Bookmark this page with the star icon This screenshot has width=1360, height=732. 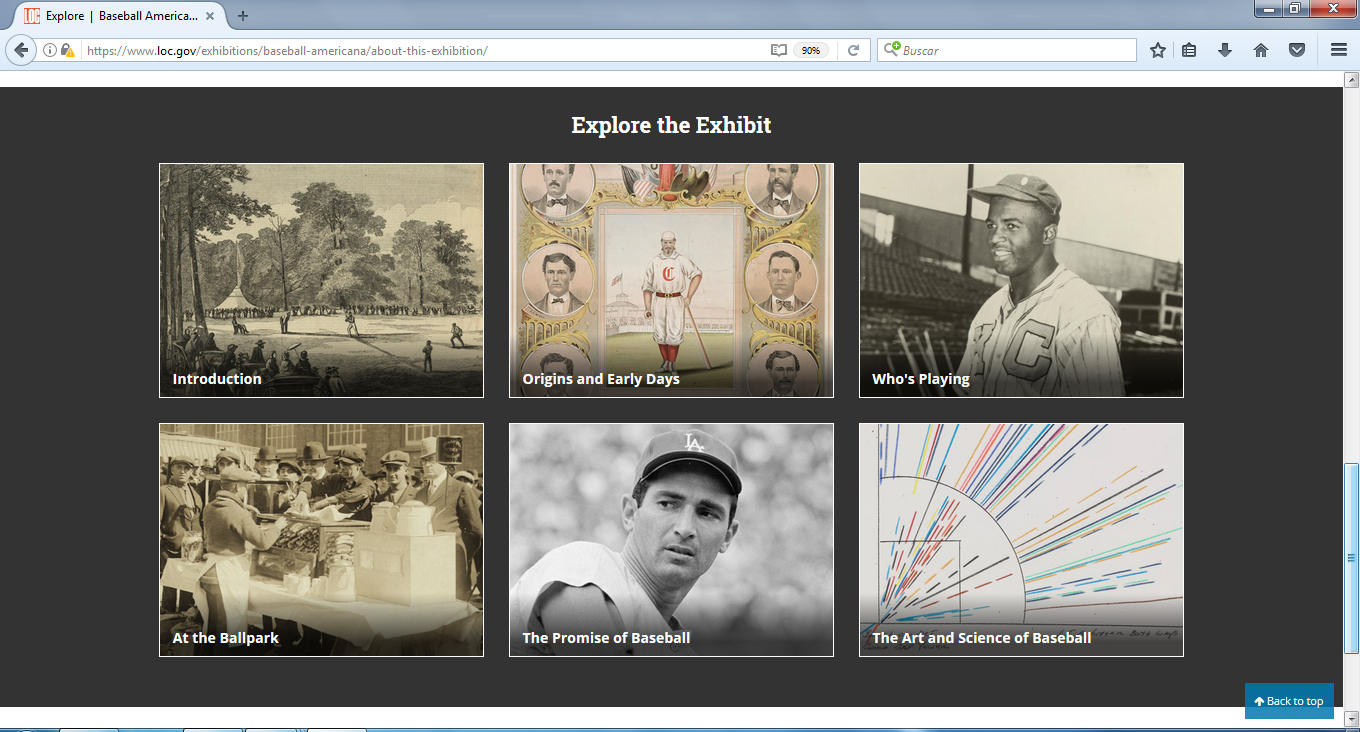(1157, 50)
